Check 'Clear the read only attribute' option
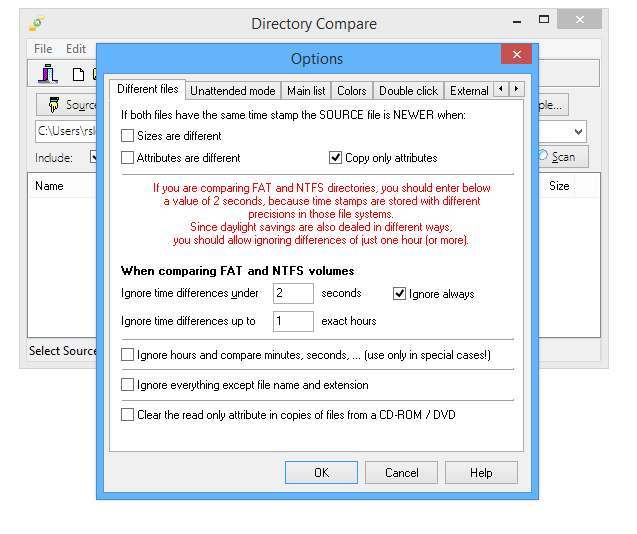Viewport: 637px width, 534px height. 128,415
